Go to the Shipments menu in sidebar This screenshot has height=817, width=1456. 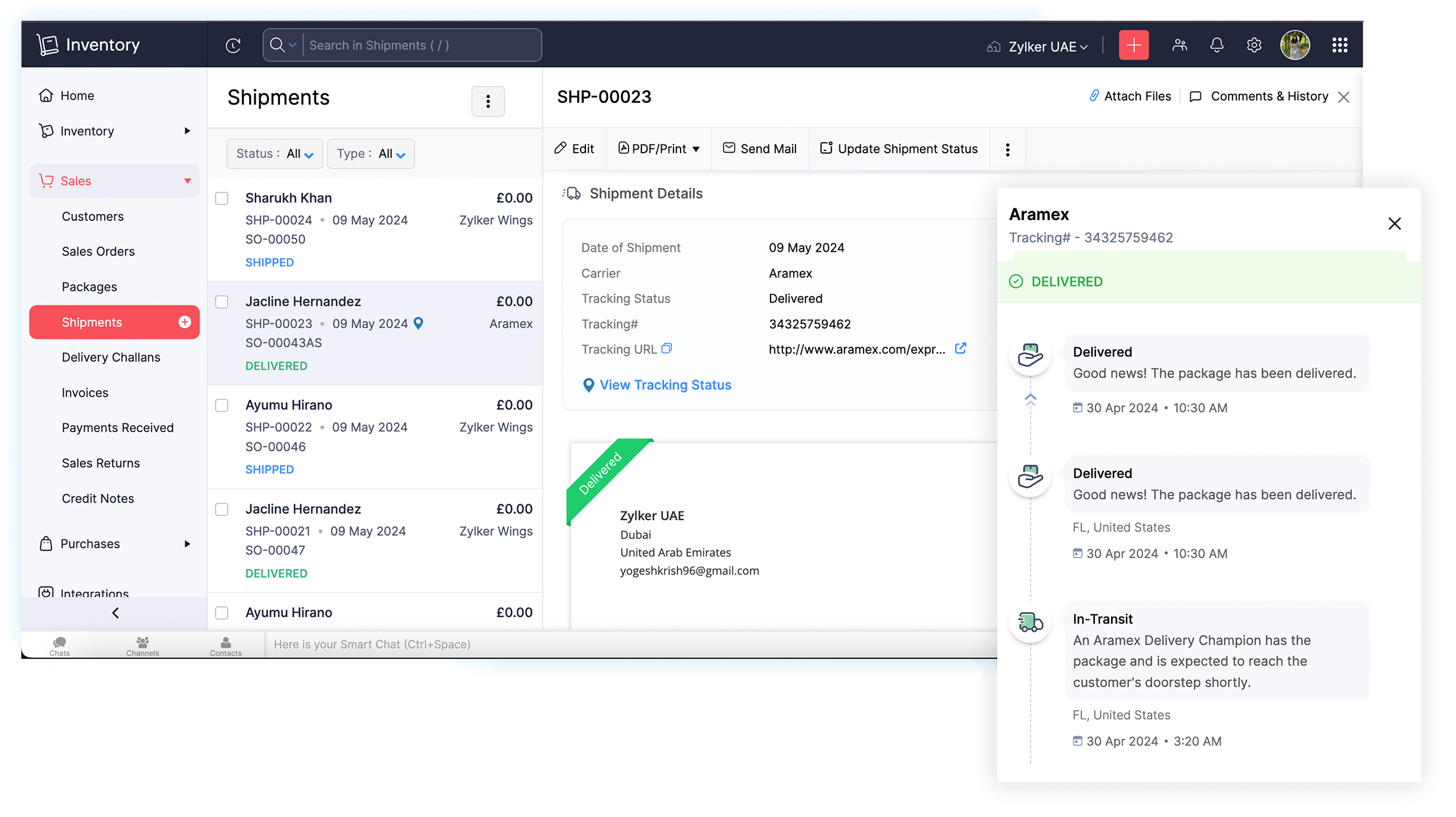92,321
